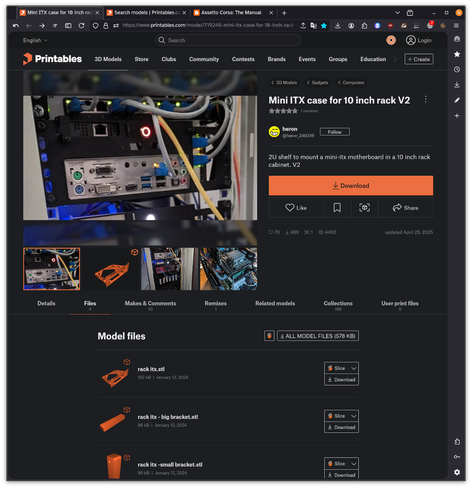The height and width of the screenshot is (488, 472).
Task: Open the User print files tab
Action: point(400,303)
